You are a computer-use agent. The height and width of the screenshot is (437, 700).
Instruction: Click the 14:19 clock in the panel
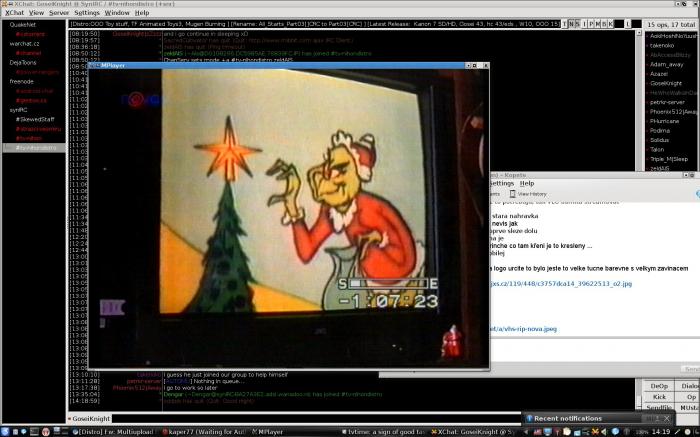point(661,432)
